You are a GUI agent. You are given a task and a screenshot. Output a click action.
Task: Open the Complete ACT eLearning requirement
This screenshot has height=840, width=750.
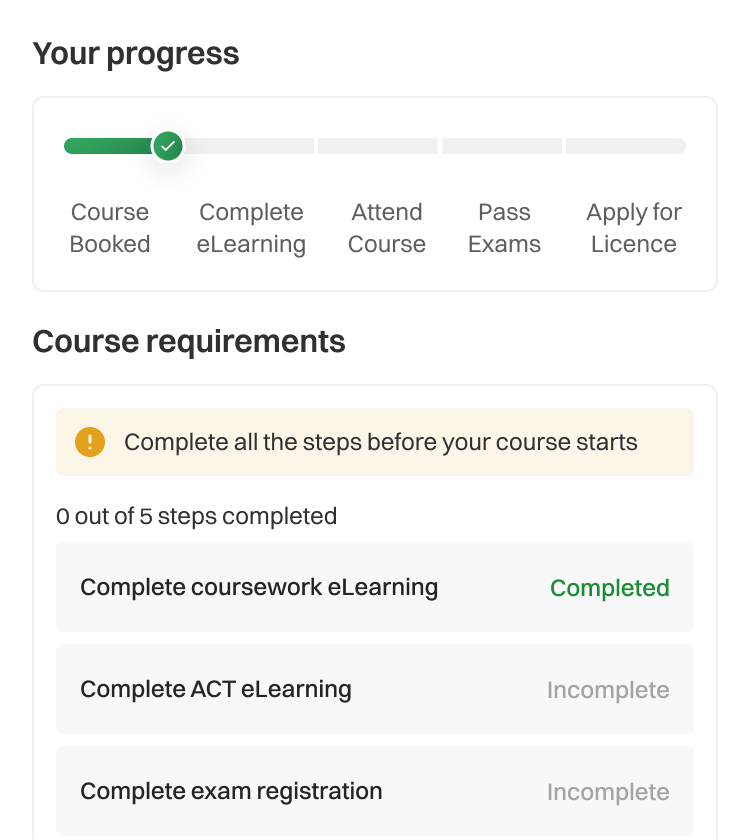click(x=216, y=689)
